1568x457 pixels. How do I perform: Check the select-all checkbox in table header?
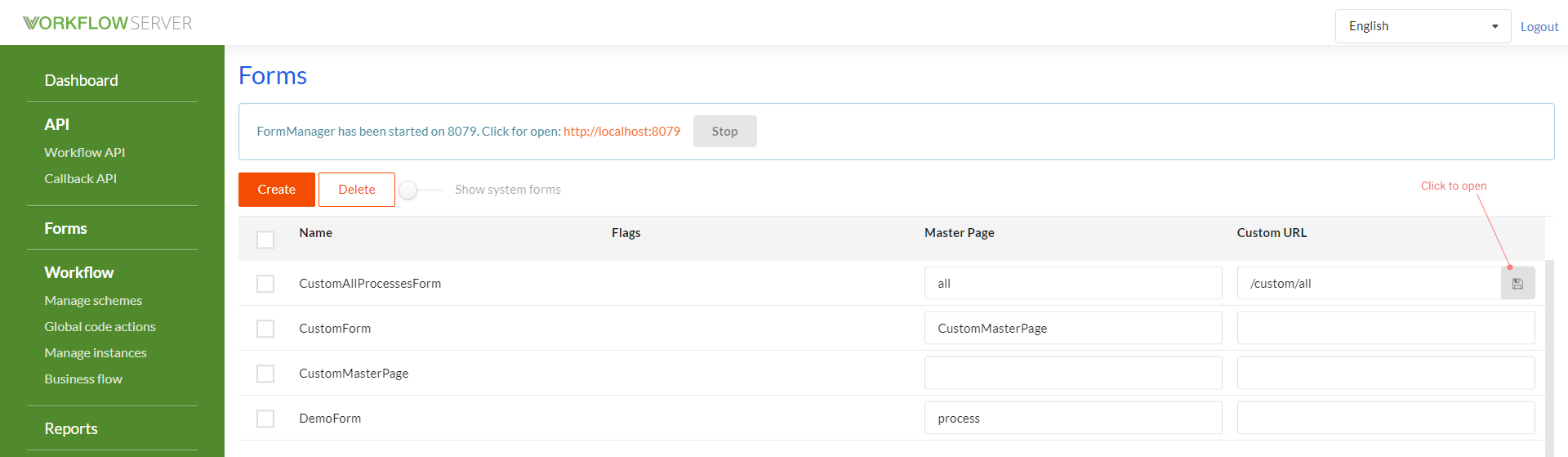coord(265,240)
